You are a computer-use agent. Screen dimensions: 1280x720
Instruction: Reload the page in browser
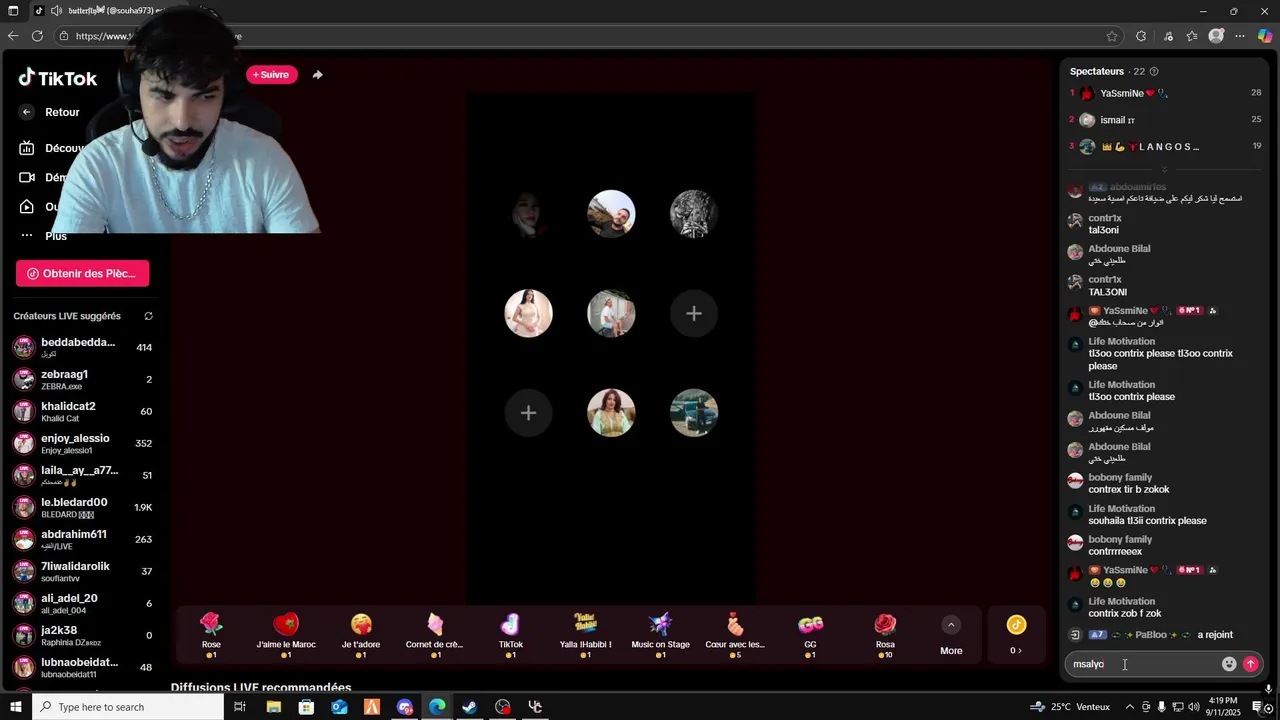(x=37, y=36)
